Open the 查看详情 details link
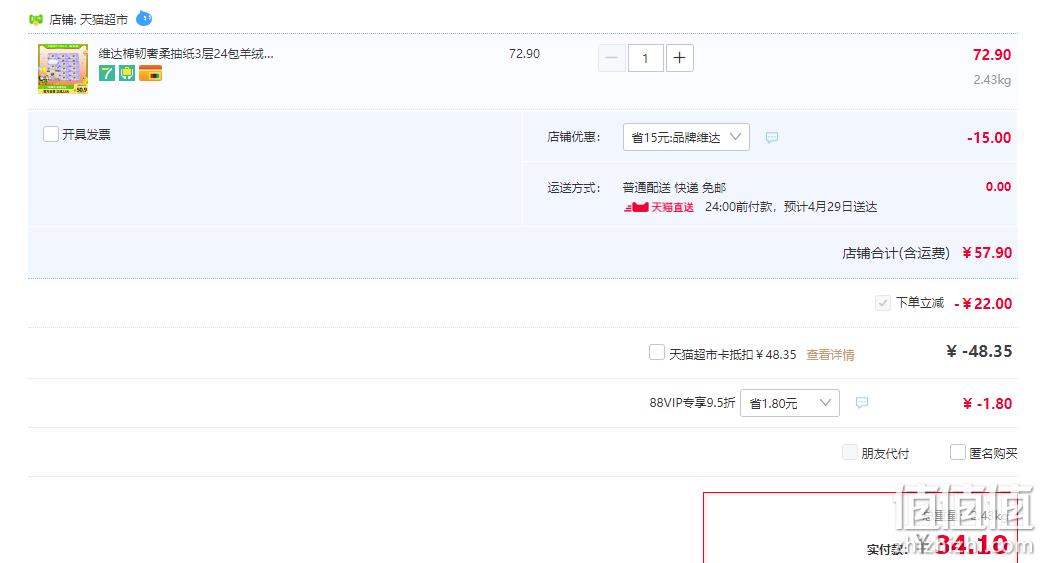The height and width of the screenshot is (563, 1043). [x=830, y=355]
